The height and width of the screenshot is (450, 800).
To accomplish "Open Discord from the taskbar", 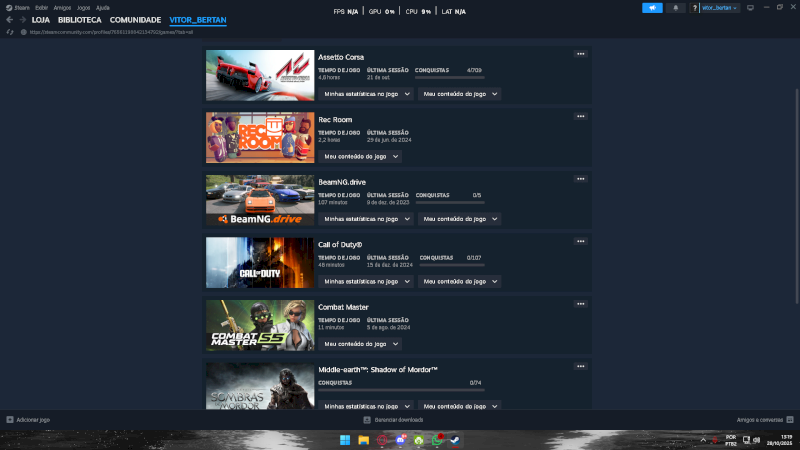I will [x=401, y=440].
